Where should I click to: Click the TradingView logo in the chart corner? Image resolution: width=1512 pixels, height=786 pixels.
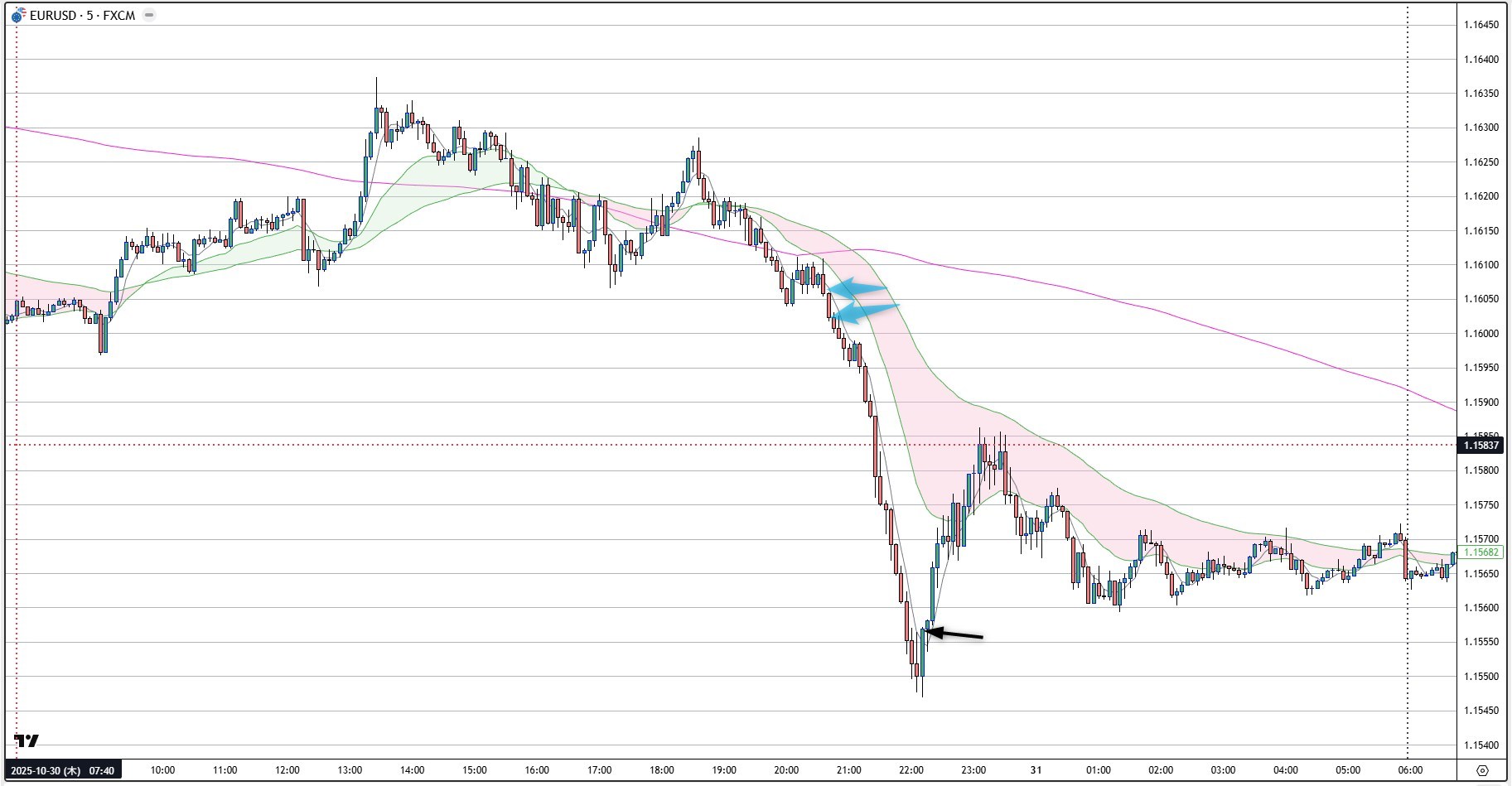(27, 740)
